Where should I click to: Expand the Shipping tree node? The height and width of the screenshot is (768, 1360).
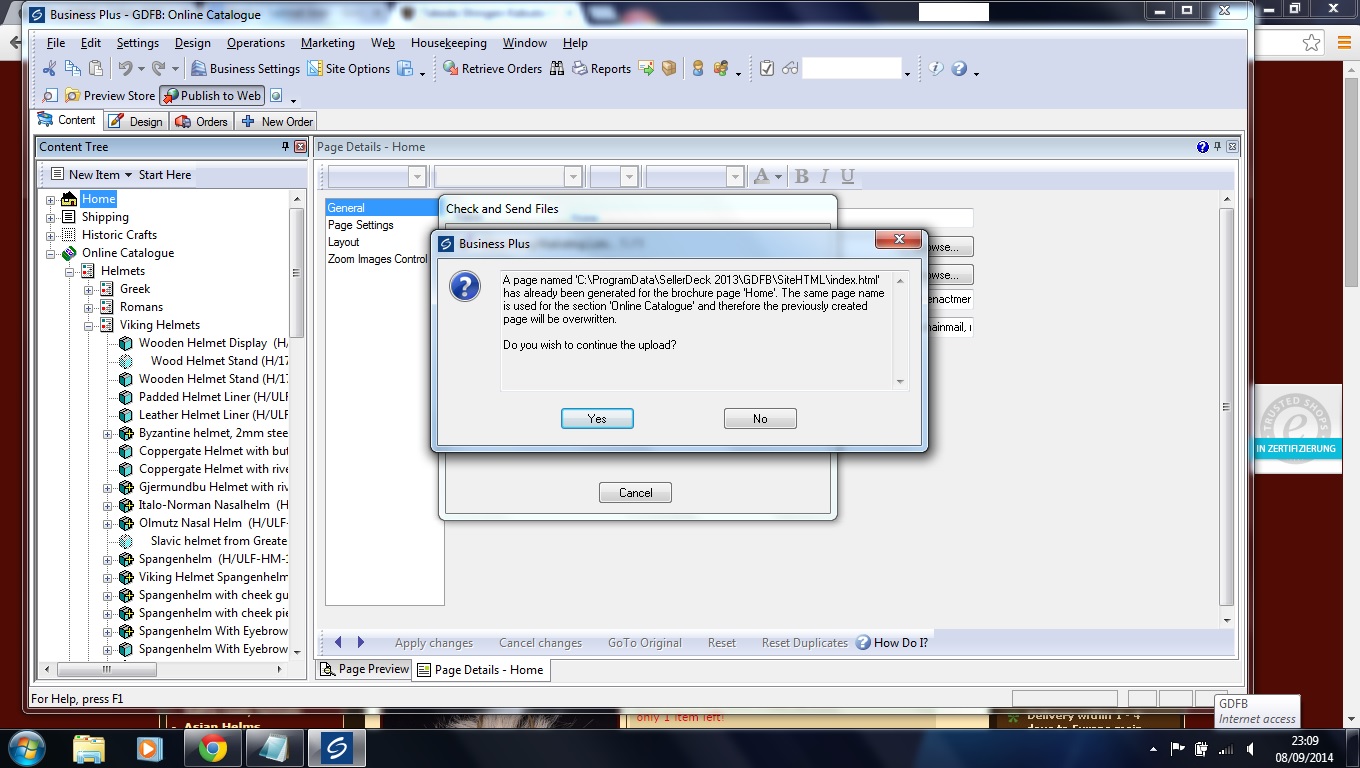51,217
